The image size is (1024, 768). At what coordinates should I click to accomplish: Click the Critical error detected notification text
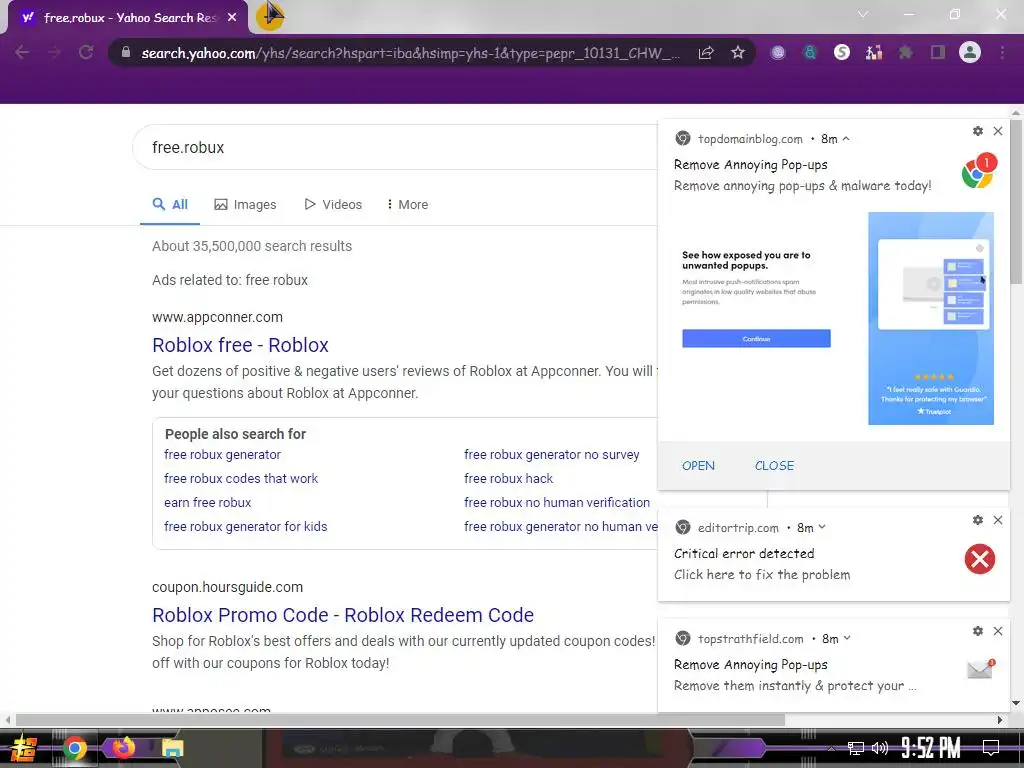pyautogui.click(x=744, y=553)
